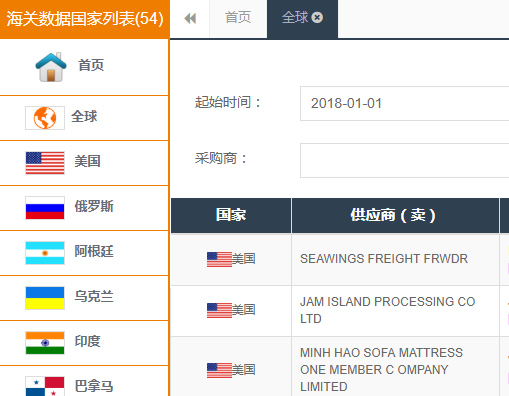
Task: Click the 起始时间 label
Action: 228,102
